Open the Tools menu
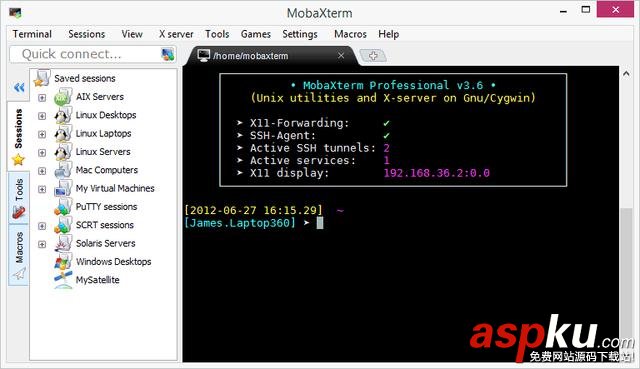 (x=217, y=34)
